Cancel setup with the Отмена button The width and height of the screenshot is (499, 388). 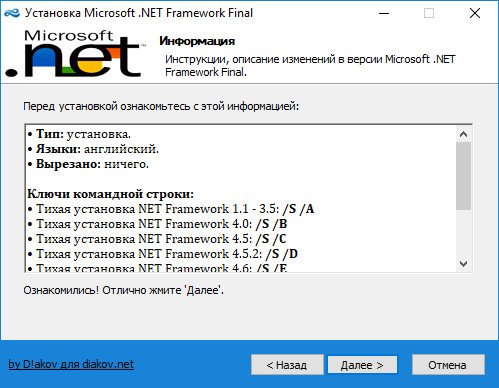pos(448,365)
